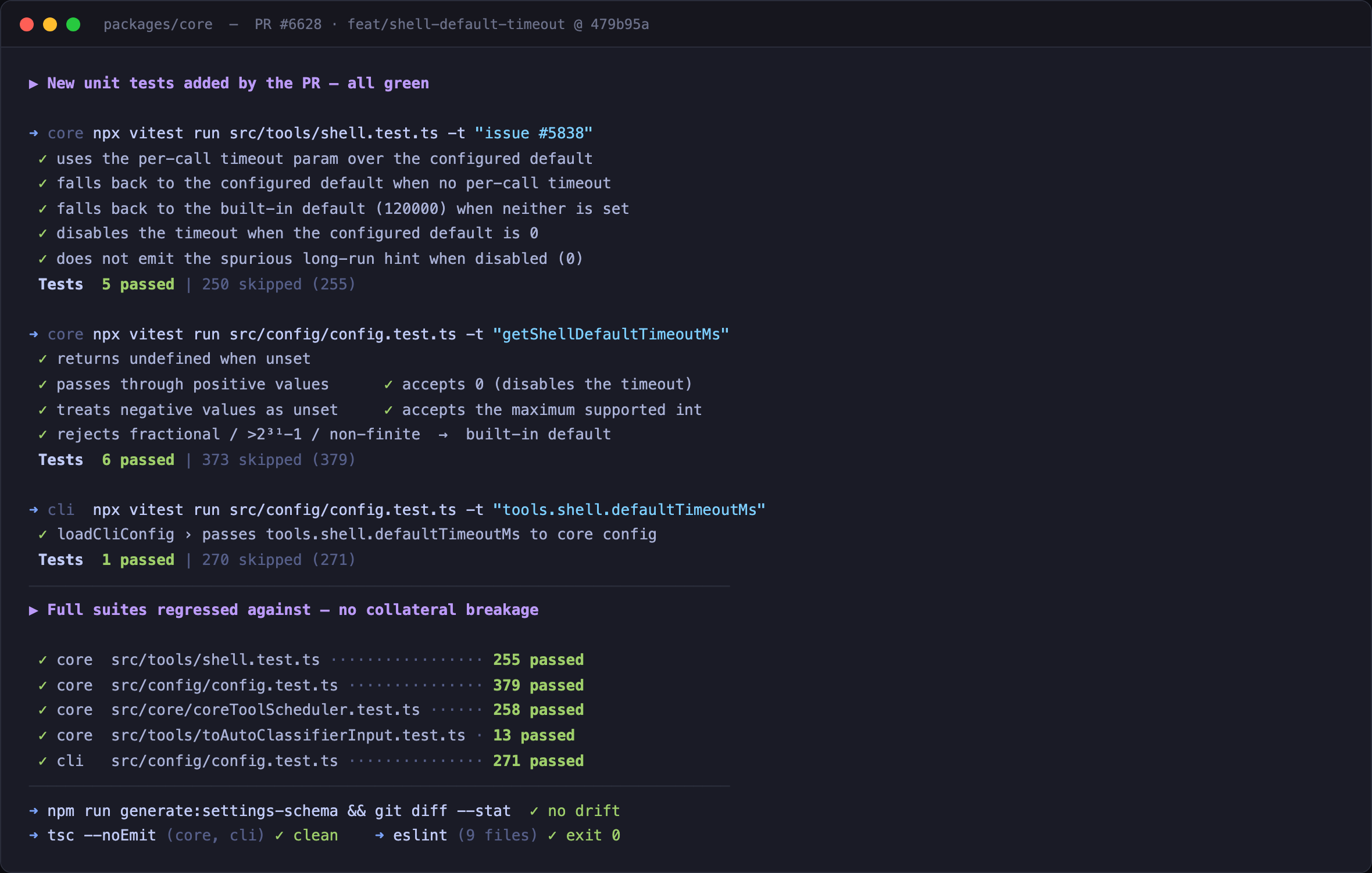
Task: Click the '13 passed' result
Action: tap(534, 736)
